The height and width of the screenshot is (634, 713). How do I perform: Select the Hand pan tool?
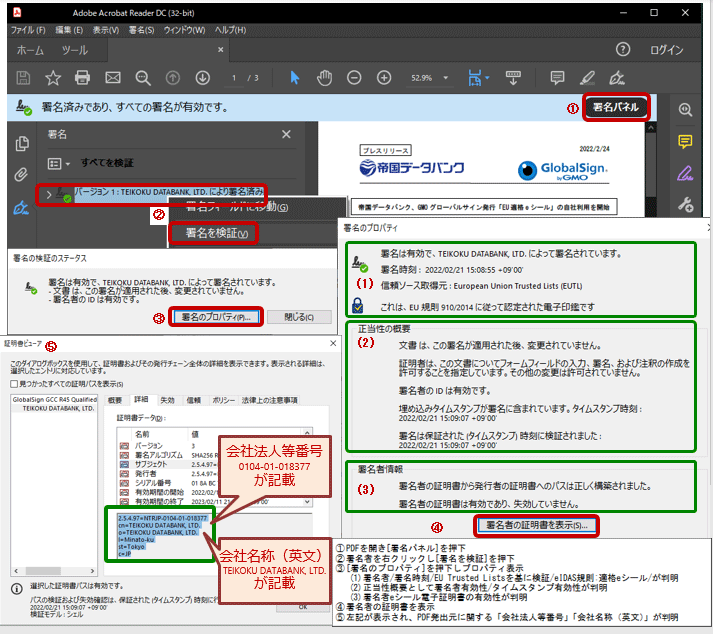324,78
